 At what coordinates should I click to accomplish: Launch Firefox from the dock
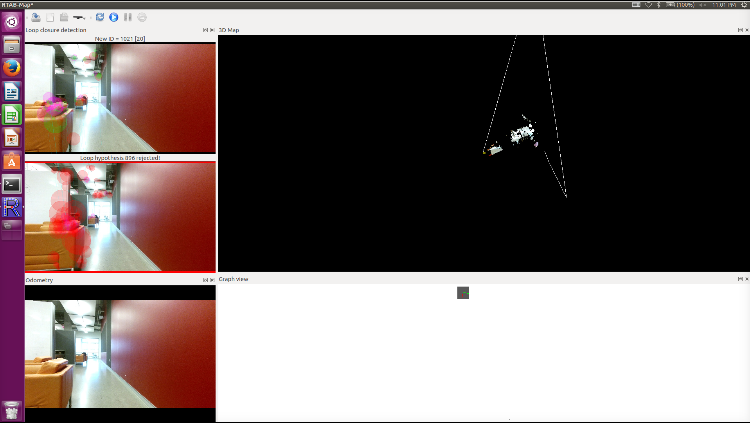click(12, 68)
